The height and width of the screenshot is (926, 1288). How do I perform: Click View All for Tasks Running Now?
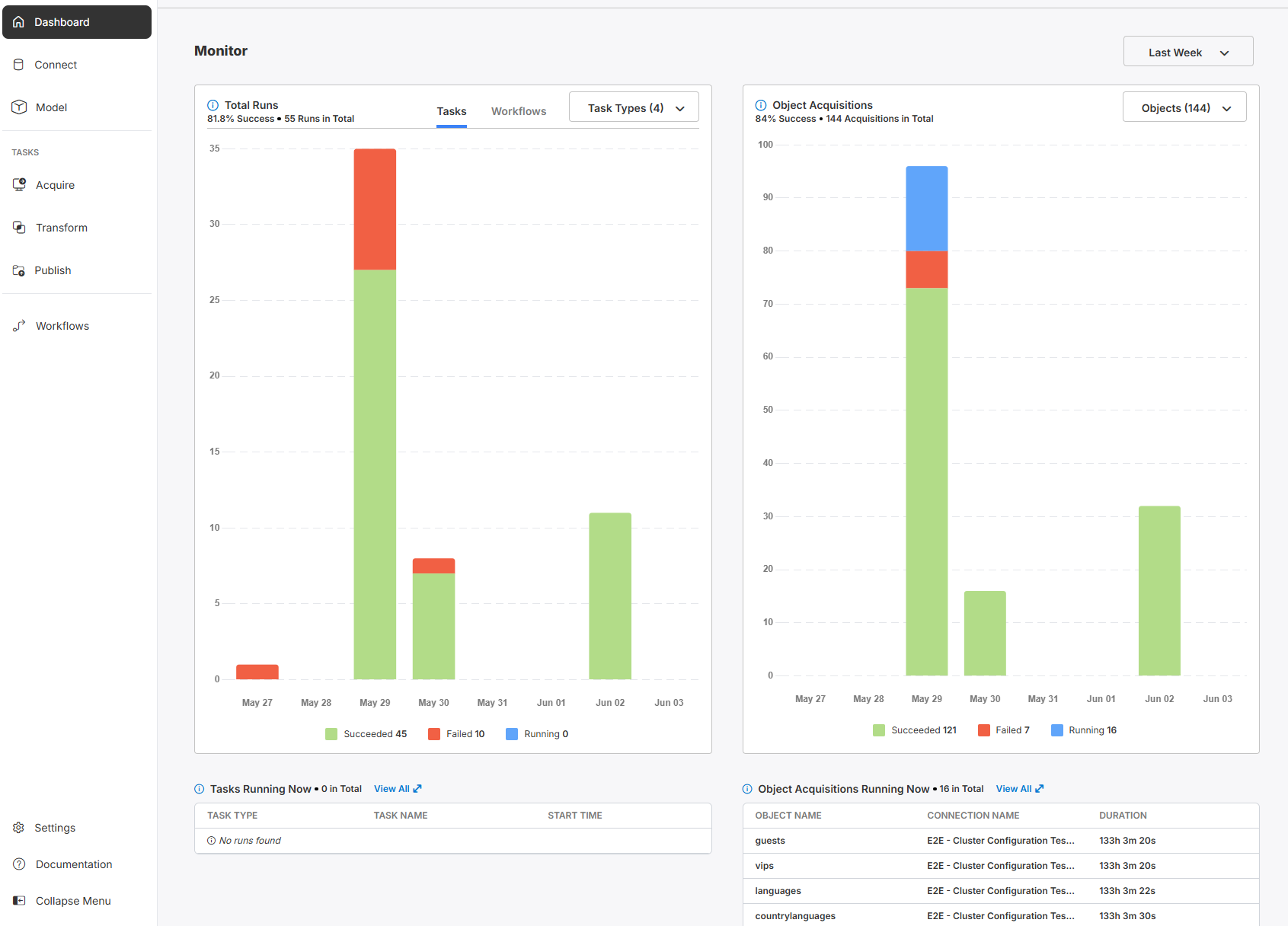coord(398,789)
